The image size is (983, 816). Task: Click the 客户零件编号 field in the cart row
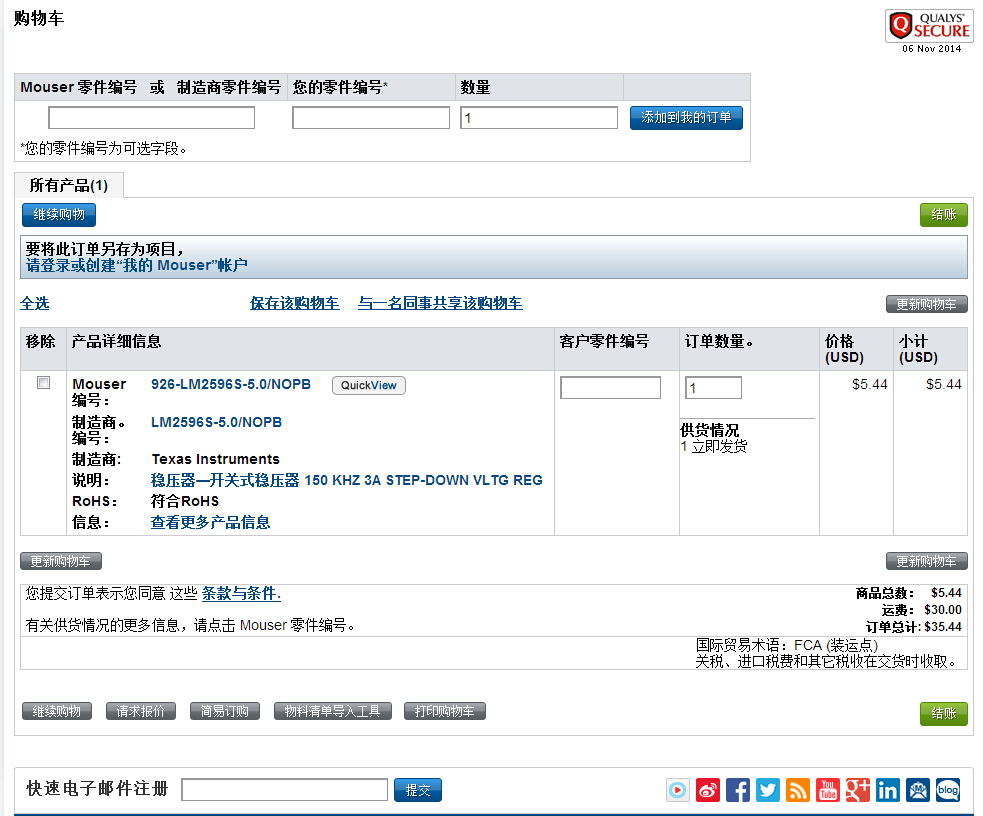click(611, 388)
